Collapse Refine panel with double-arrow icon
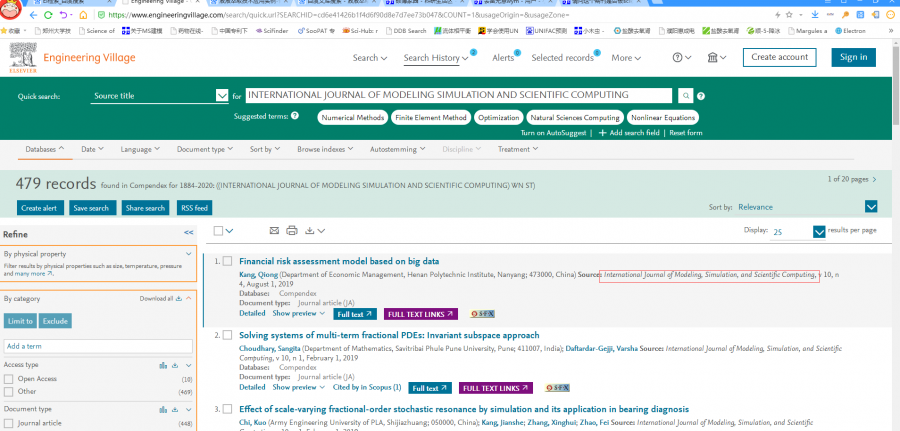This screenshot has width=900, height=431. pyautogui.click(x=188, y=232)
